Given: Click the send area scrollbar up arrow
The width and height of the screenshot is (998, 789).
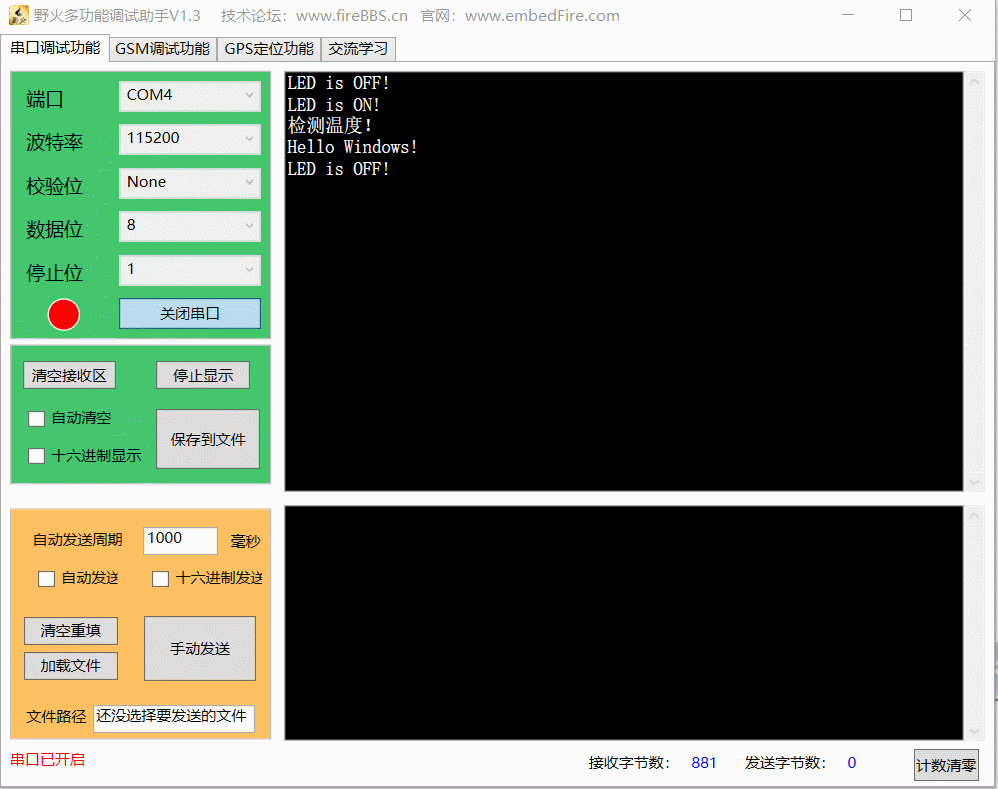Looking at the screenshot, I should 974,516.
